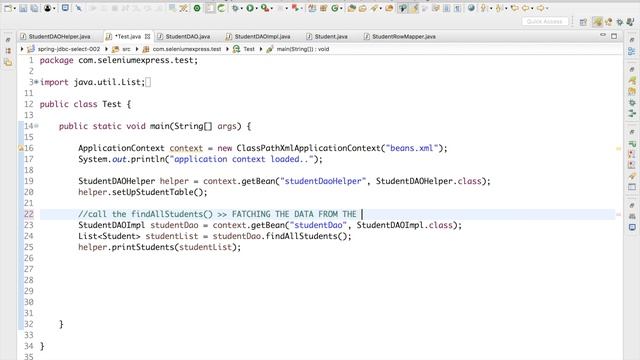Click the restore icon in left sidebar
This screenshot has height=360, width=640.
coord(8,40)
